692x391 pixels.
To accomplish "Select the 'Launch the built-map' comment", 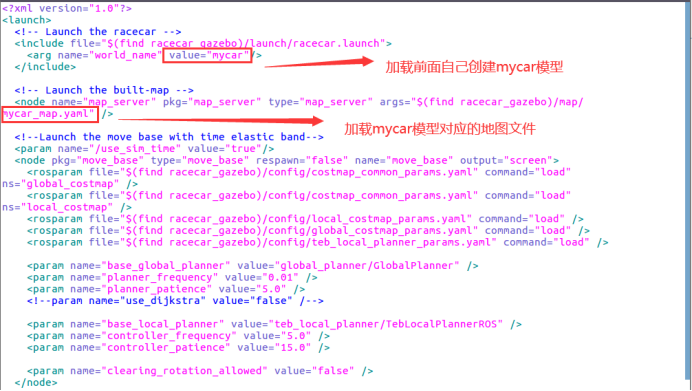I will coord(104,90).
